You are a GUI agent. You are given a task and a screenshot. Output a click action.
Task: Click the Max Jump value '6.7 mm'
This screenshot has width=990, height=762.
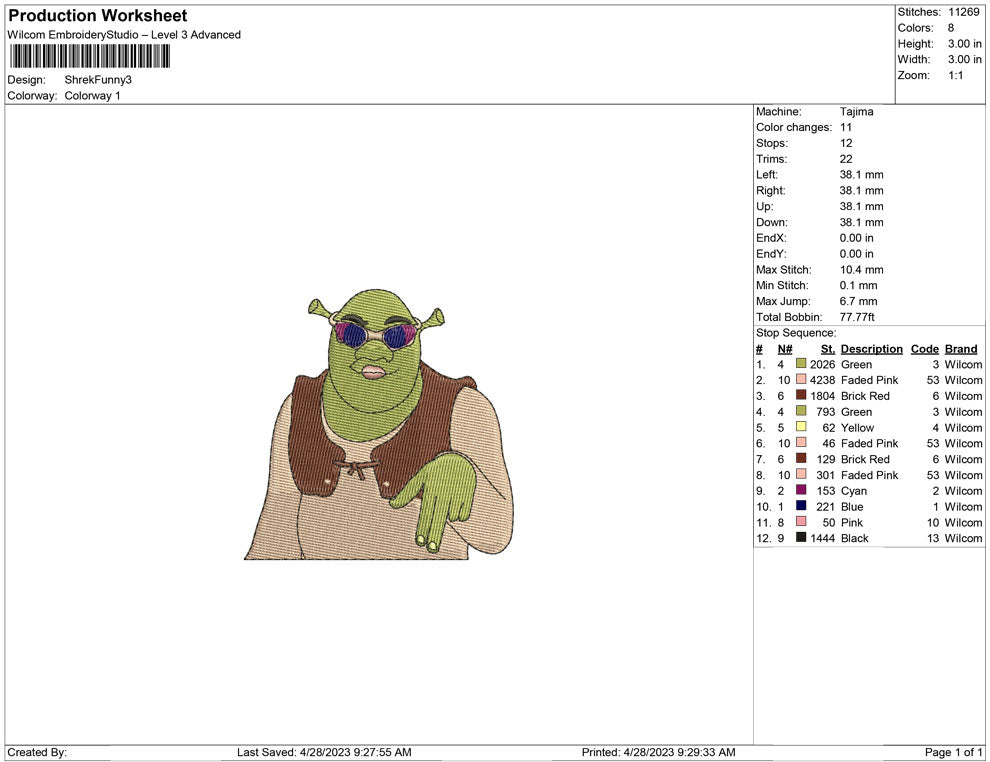pyautogui.click(x=859, y=301)
